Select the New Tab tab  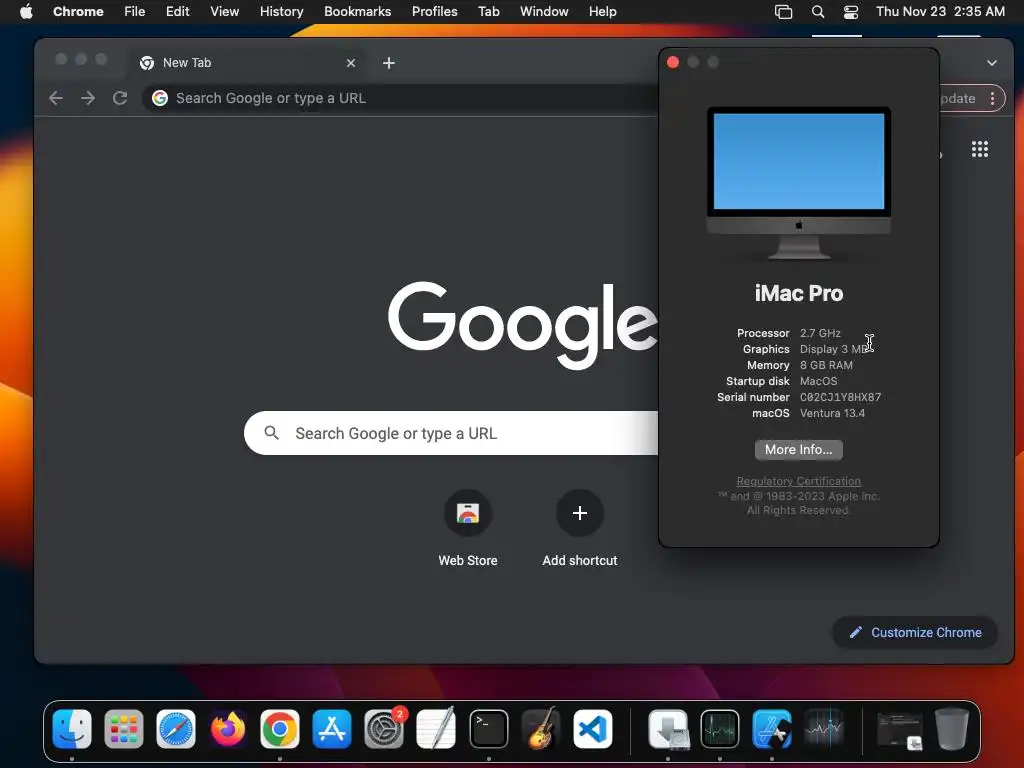coord(247,63)
